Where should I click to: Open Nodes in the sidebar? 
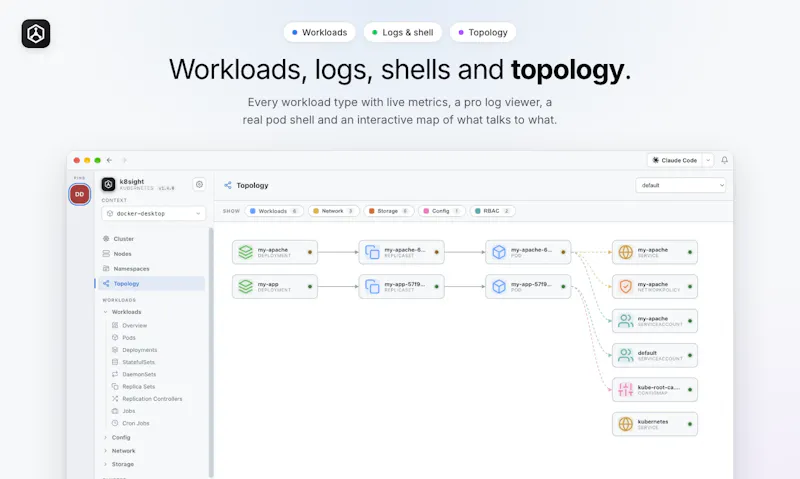tap(151, 254)
